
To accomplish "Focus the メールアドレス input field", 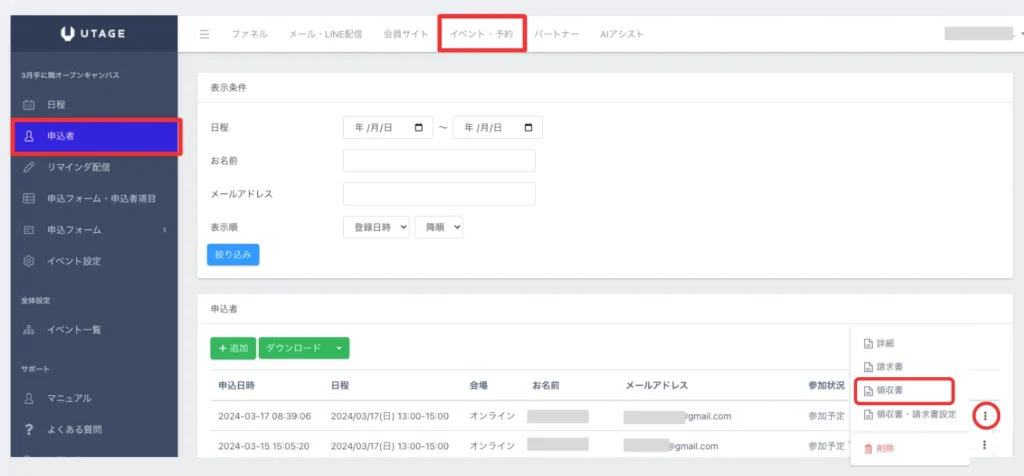I will pos(439,194).
